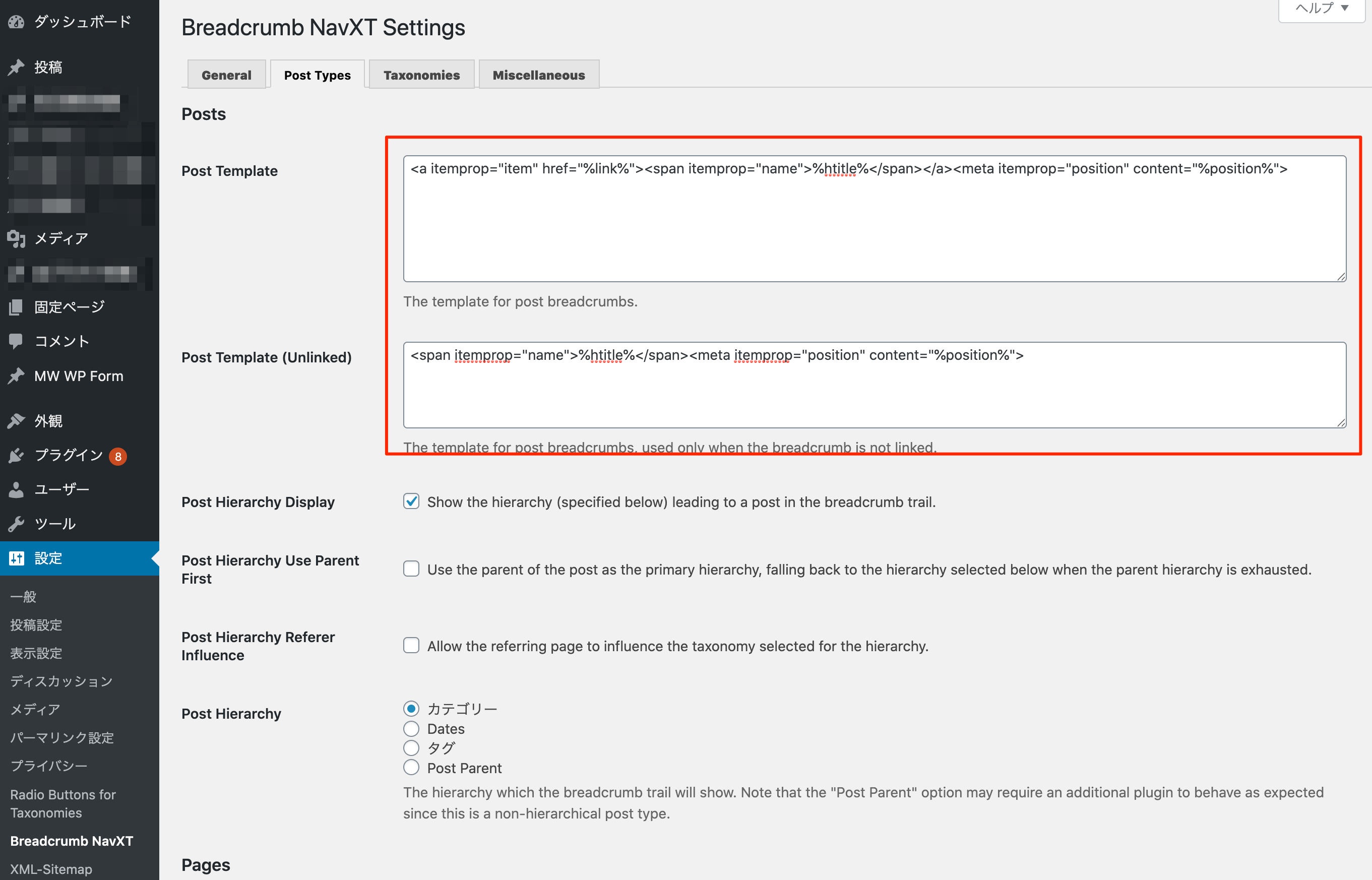Grab the Unlinked template textarea resize handle

pyautogui.click(x=1341, y=423)
